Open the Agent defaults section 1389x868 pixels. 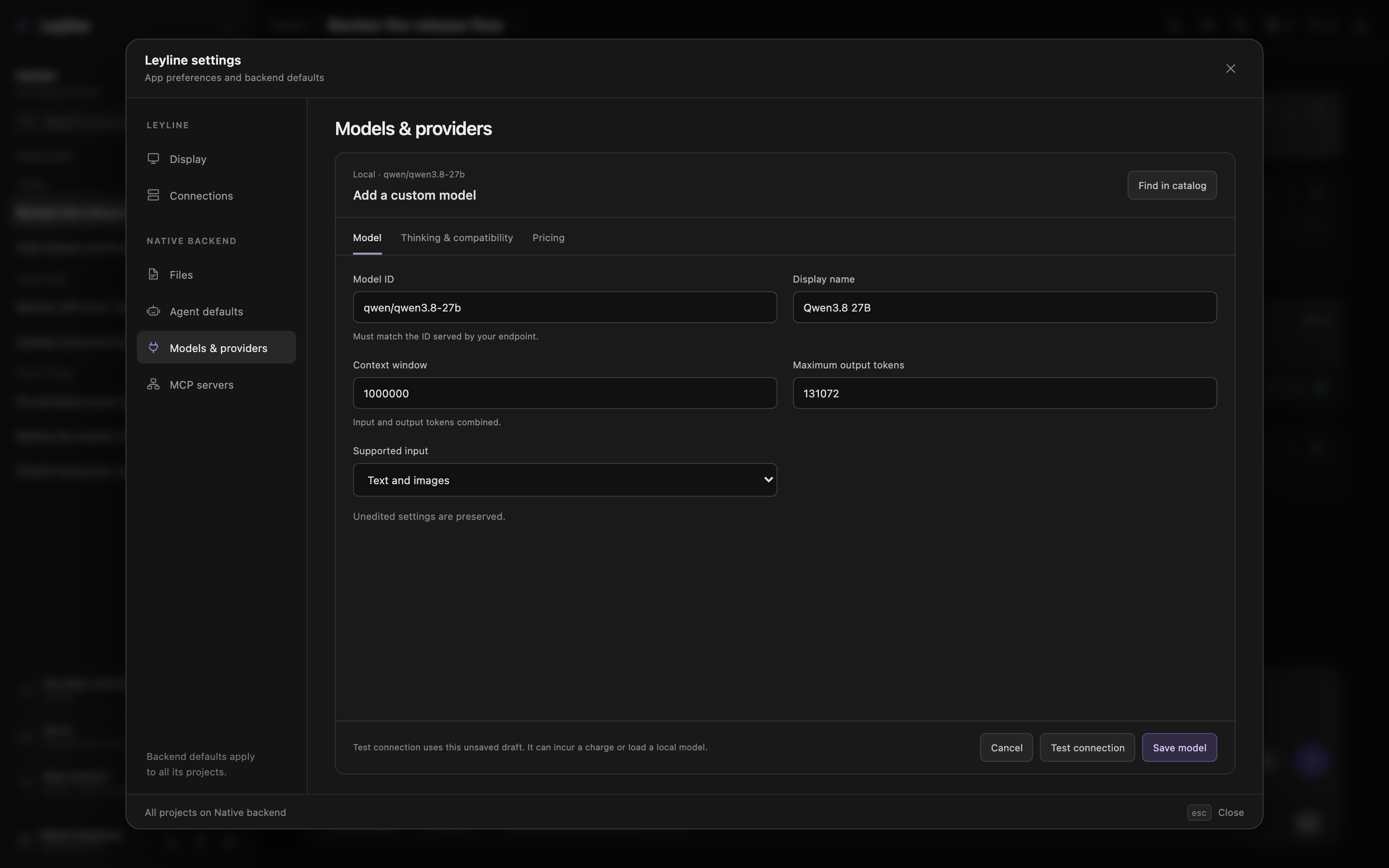pos(217,311)
